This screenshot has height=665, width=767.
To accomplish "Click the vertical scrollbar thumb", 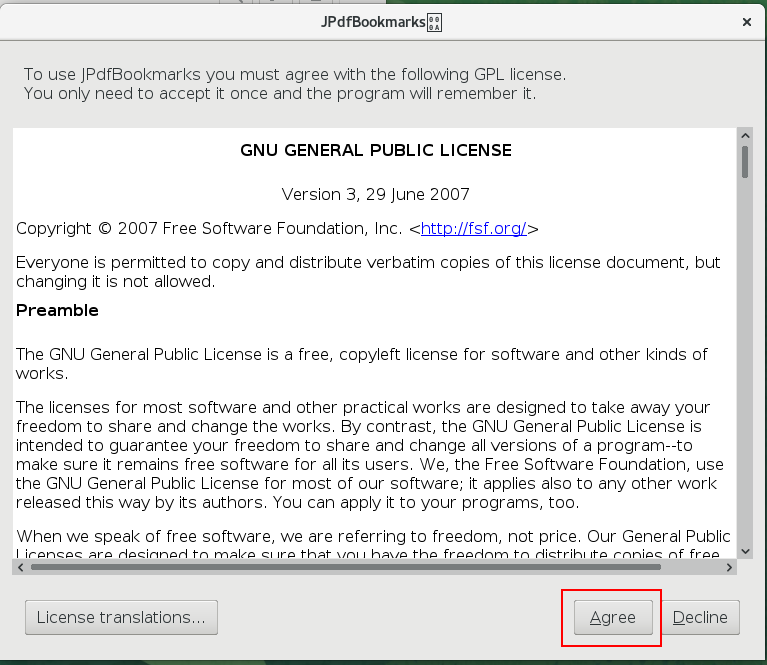I will coord(745,162).
